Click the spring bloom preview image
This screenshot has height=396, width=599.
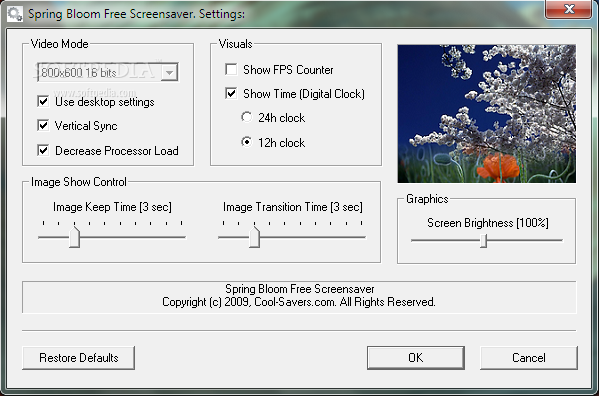click(486, 113)
